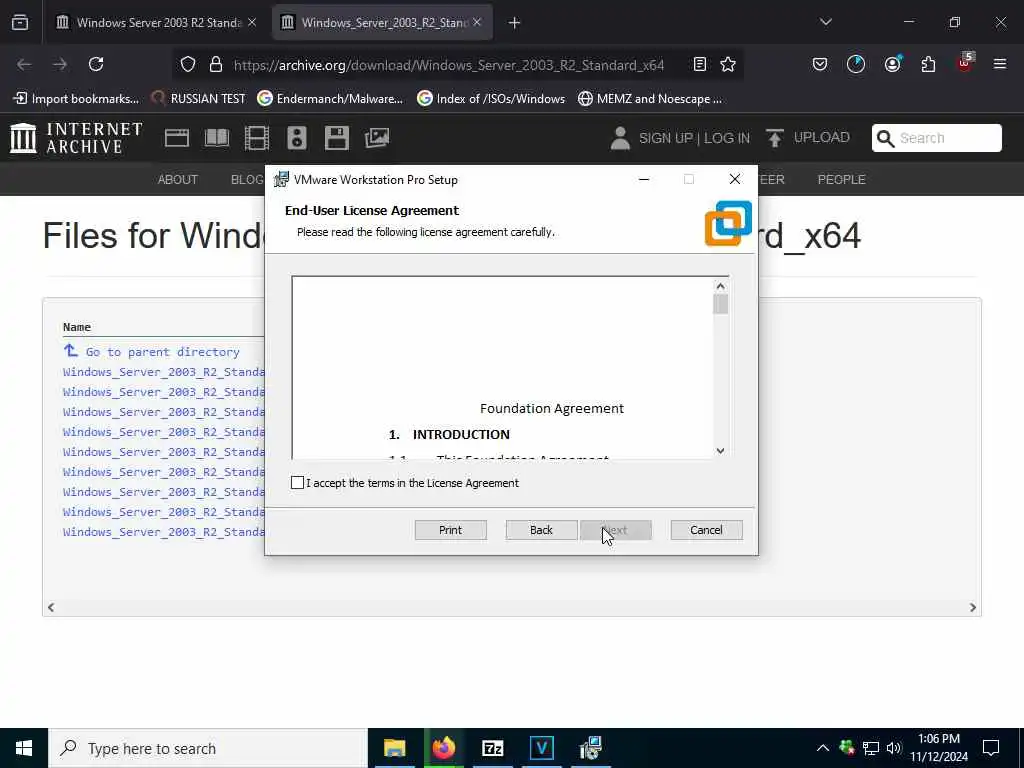This screenshot has width=1024, height=768.
Task: Close the VMware setup dialog
Action: [735, 179]
